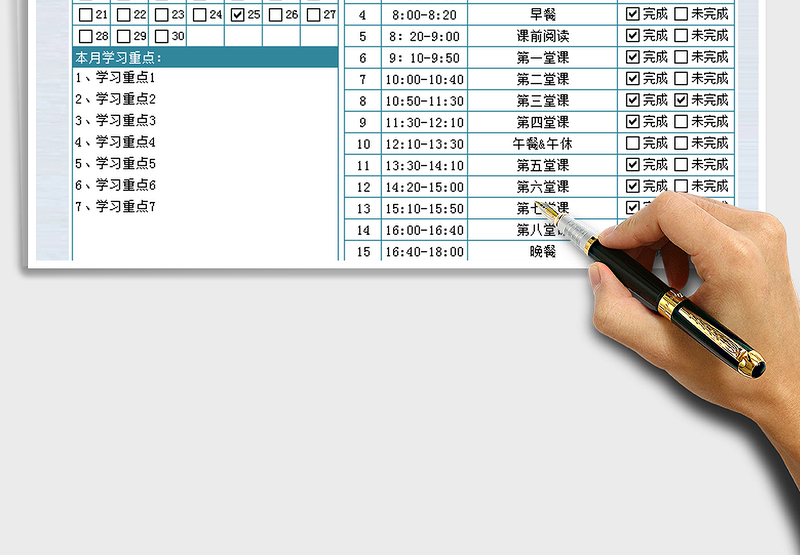Viewport: 800px width, 555px height.
Task: Select the 早餐 activity cell
Action: pyautogui.click(x=542, y=15)
